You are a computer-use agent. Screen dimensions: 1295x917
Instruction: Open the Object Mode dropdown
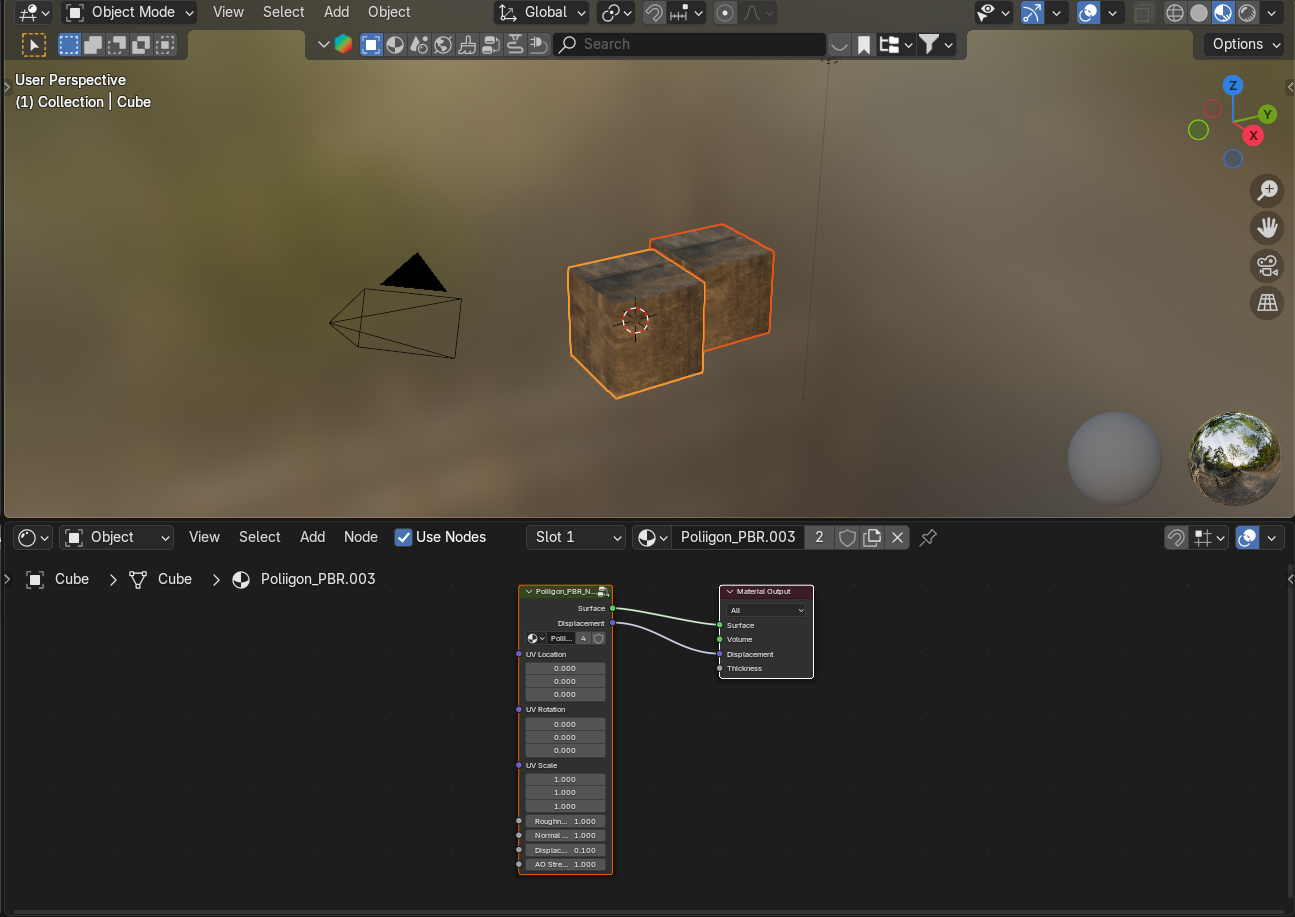[129, 13]
